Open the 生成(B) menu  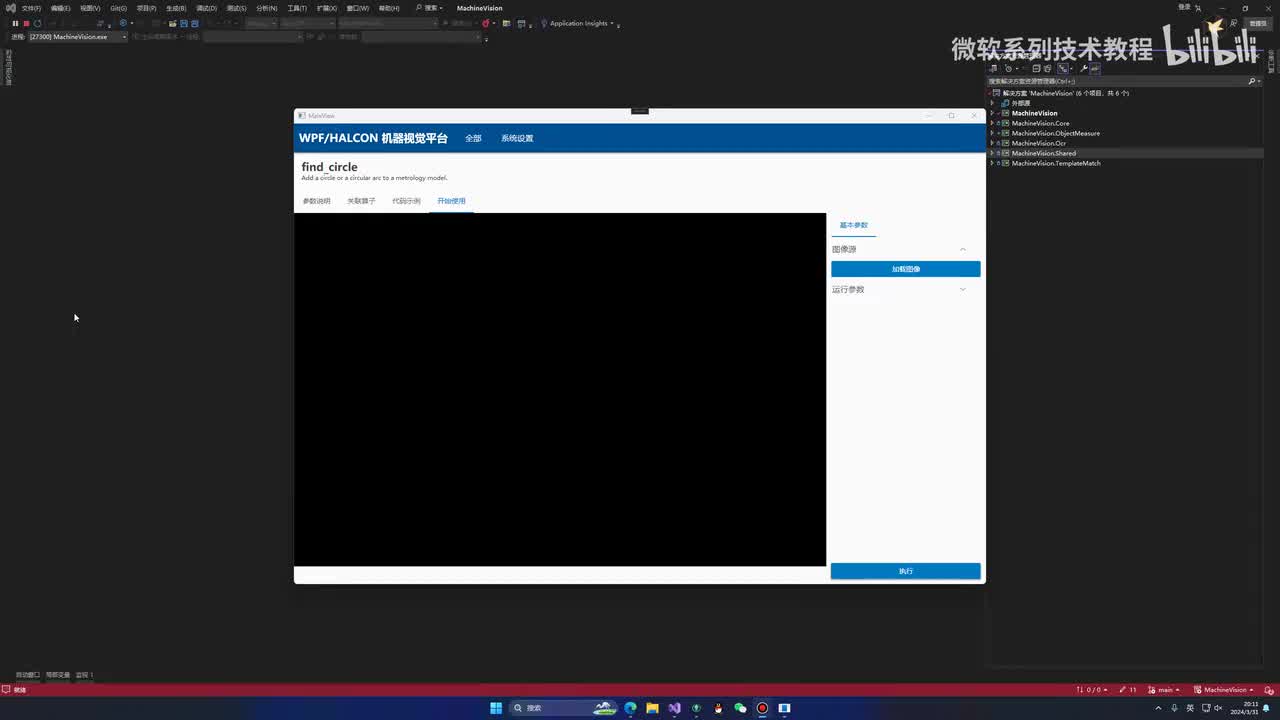click(x=176, y=8)
